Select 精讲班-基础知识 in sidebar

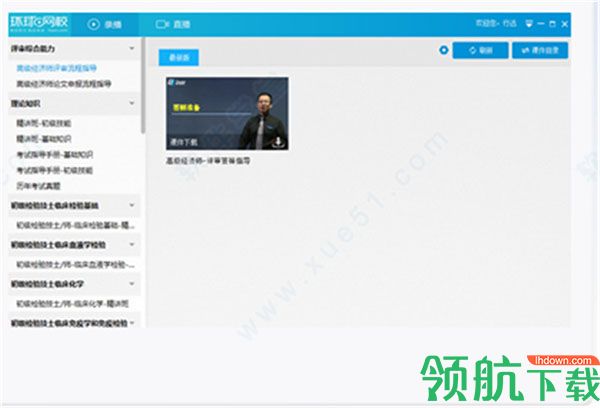(44, 139)
